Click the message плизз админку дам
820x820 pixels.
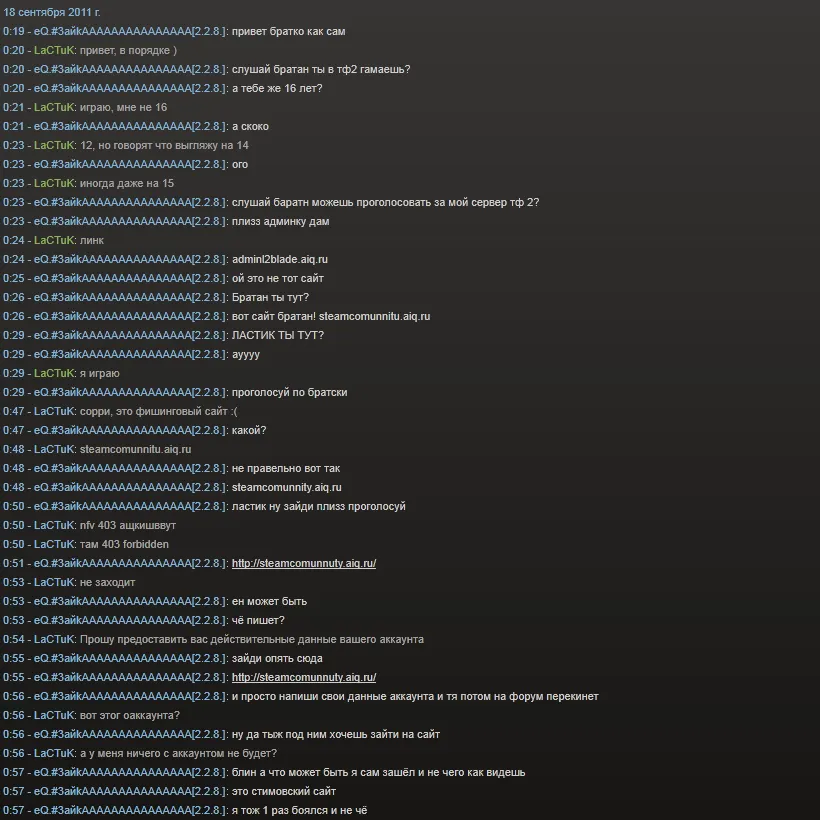(x=281, y=221)
